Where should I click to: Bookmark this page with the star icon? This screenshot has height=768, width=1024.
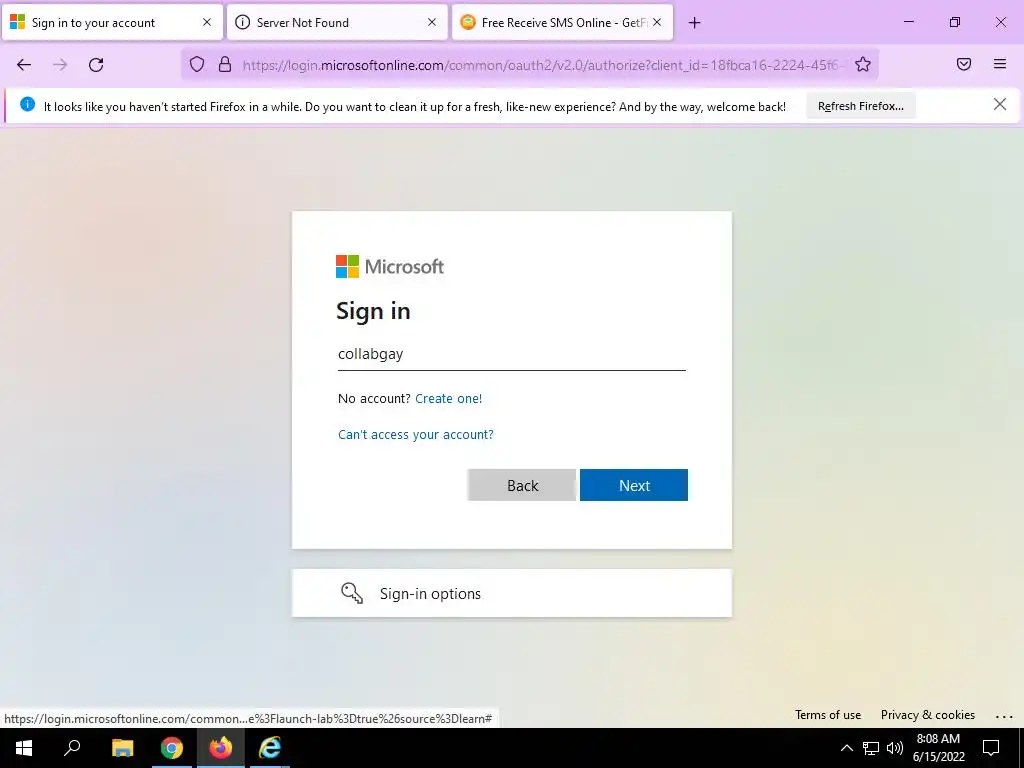tap(863, 64)
